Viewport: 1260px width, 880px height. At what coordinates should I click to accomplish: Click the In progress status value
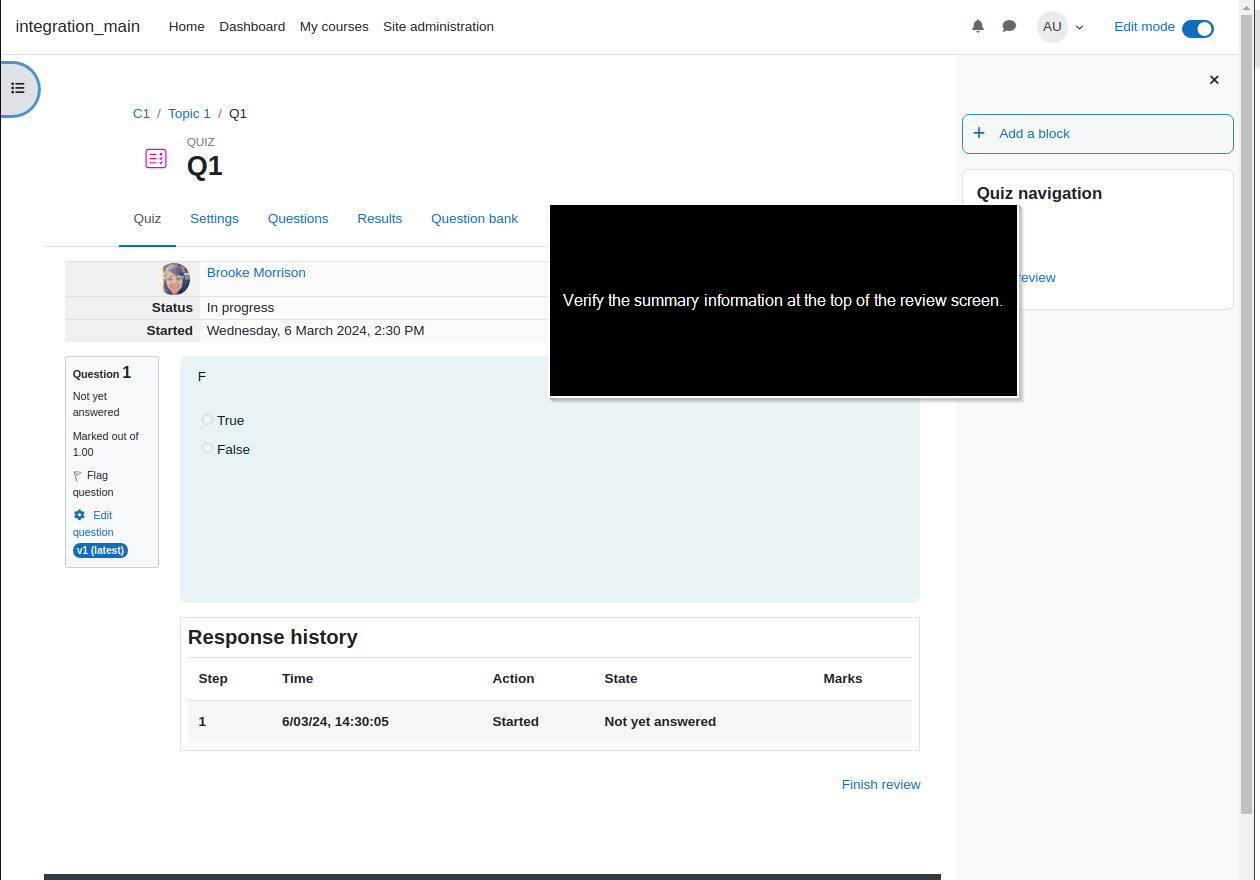point(240,308)
